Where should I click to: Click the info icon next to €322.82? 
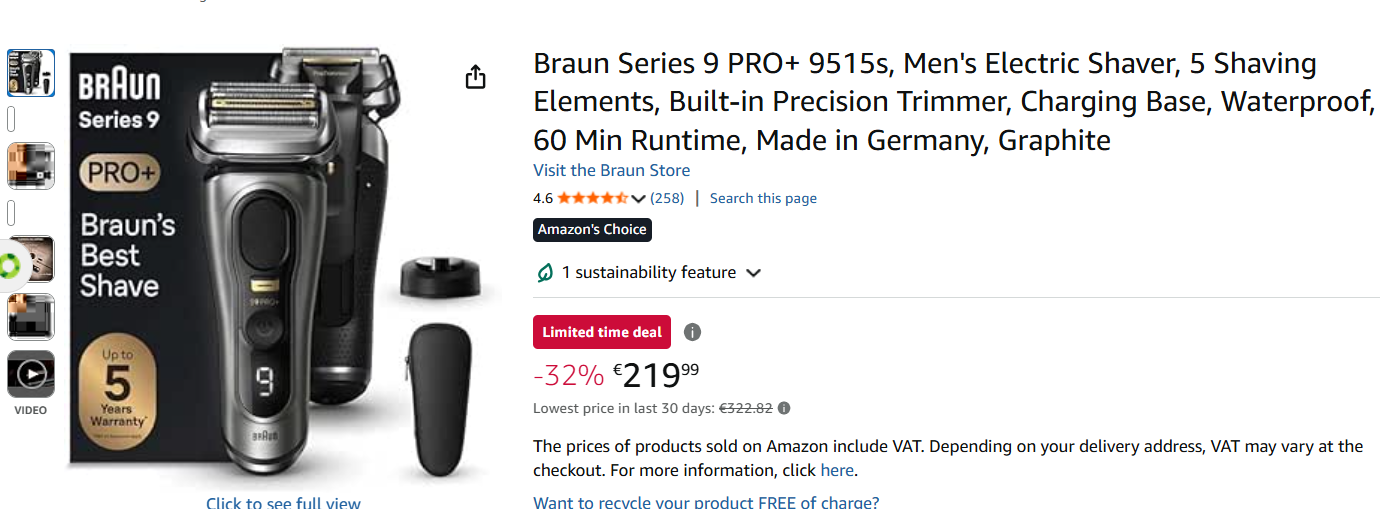click(784, 408)
